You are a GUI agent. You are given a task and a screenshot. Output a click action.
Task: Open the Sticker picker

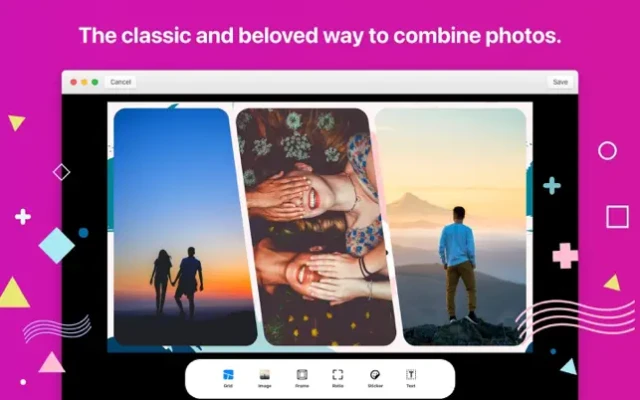(375, 377)
